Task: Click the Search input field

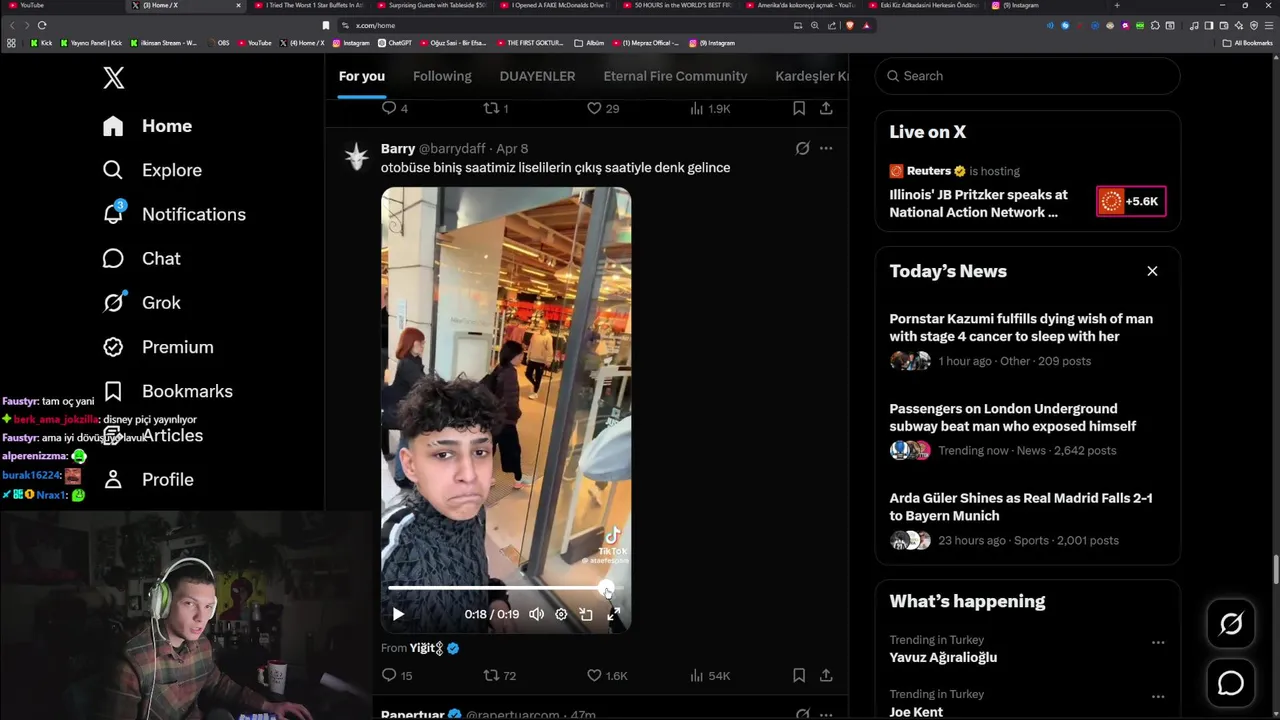Action: click(x=1028, y=76)
